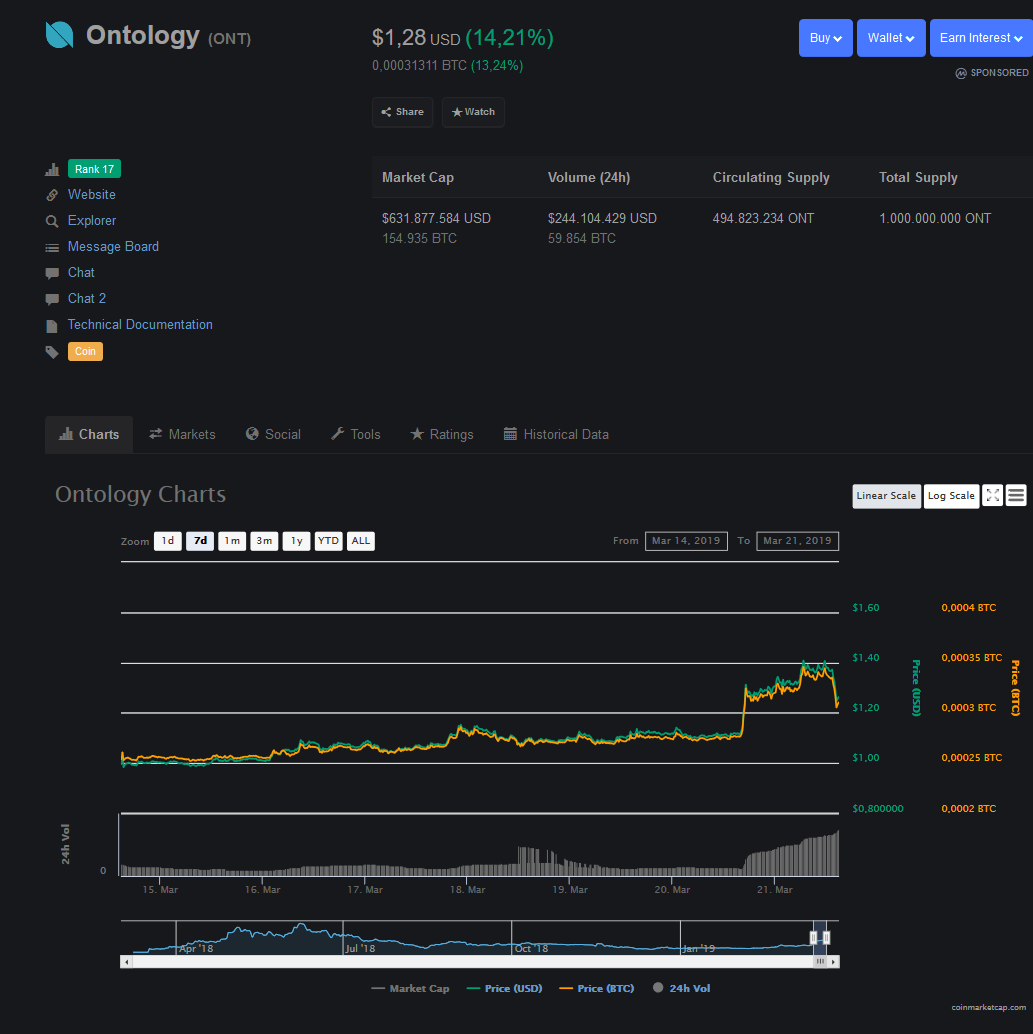1033x1034 pixels.
Task: Set chart zoom to YTD
Action: (x=329, y=541)
